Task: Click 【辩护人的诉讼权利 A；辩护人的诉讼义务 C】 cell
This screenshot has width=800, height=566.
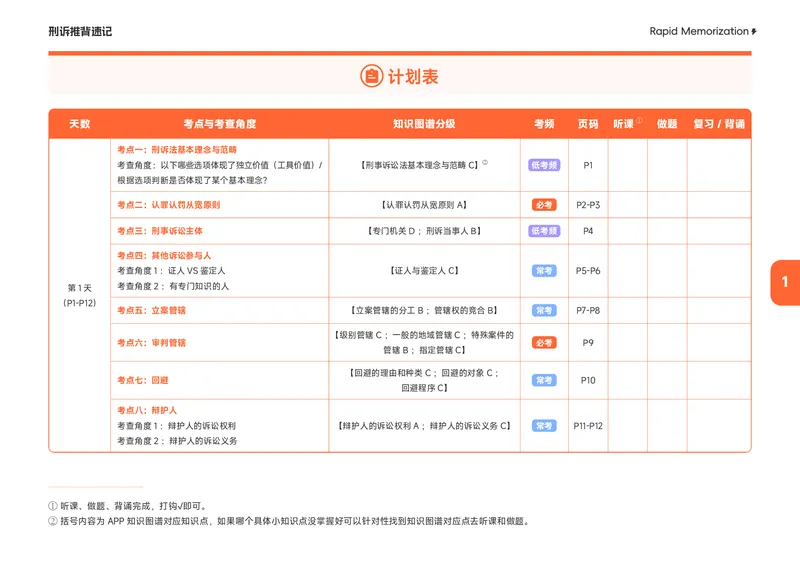Action: tap(424, 426)
